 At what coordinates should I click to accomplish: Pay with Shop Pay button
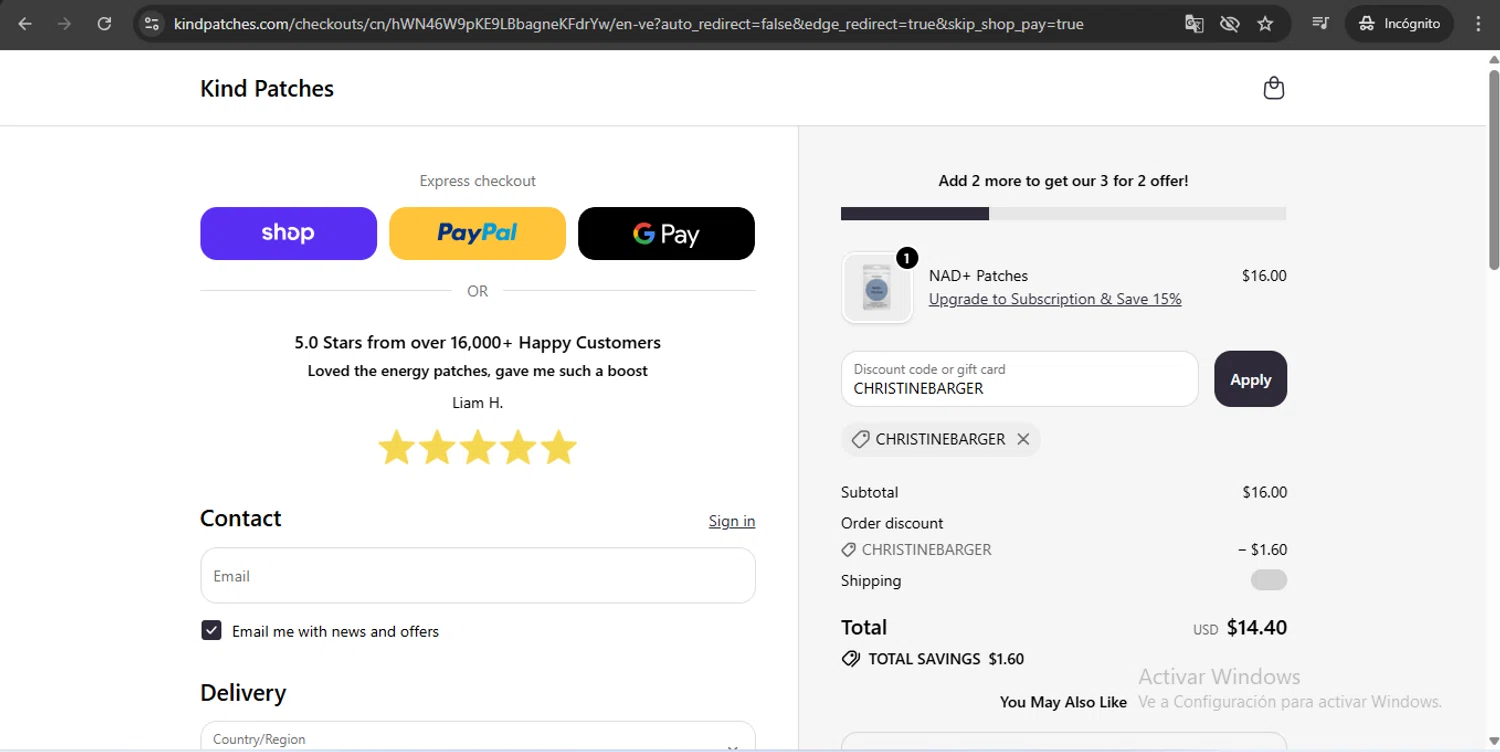tap(288, 233)
